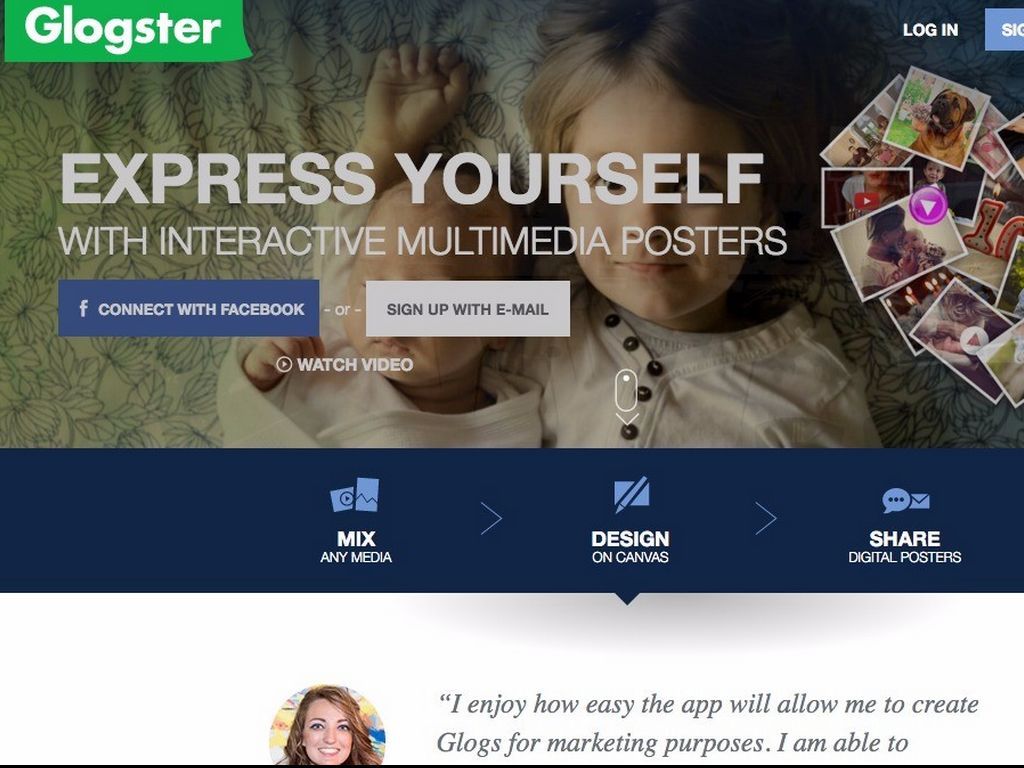The image size is (1024, 768).
Task: Open the LOG IN link
Action: click(x=930, y=30)
